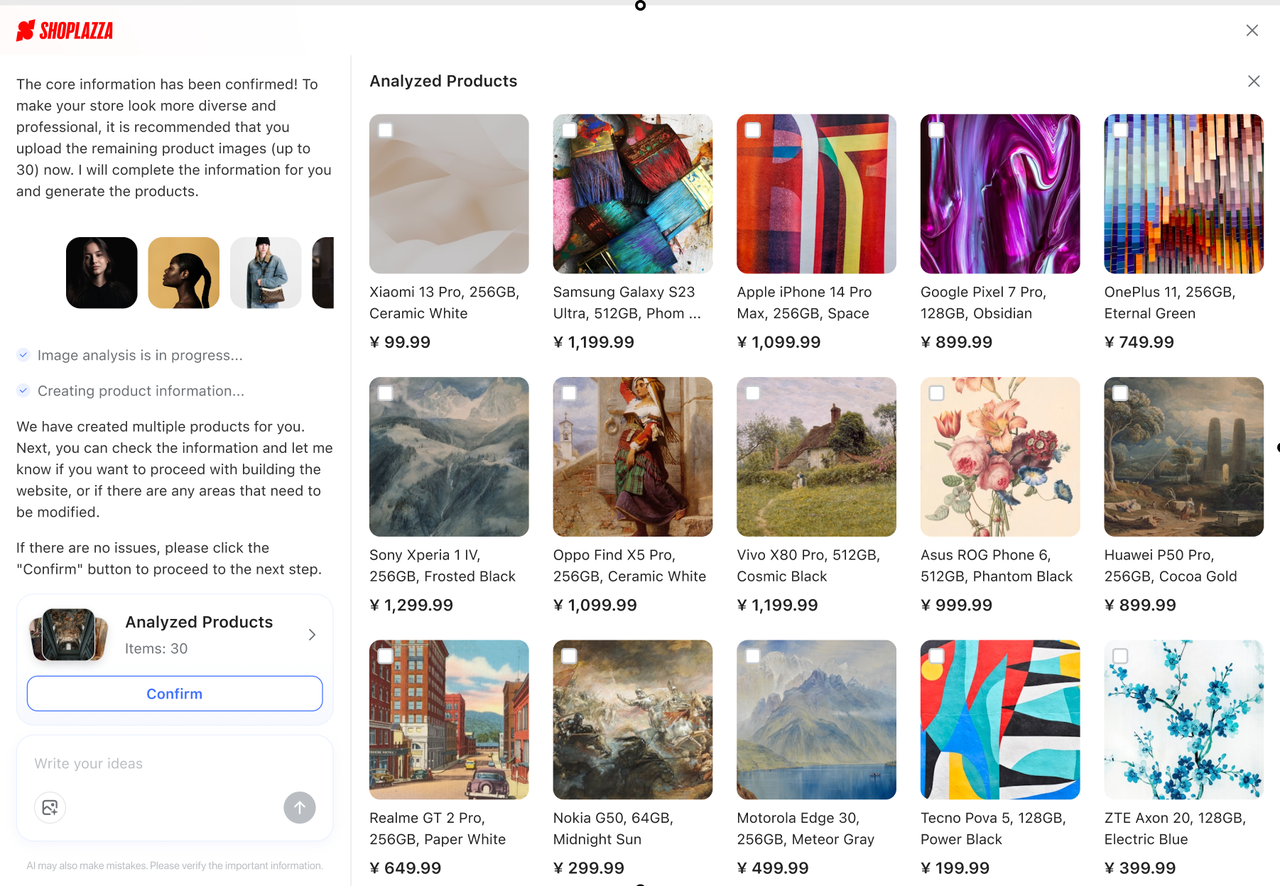This screenshot has width=1280, height=886.
Task: Click the "Huawei P50 Pro, 256GB, Cocoa Gold" title
Action: coord(1171,566)
